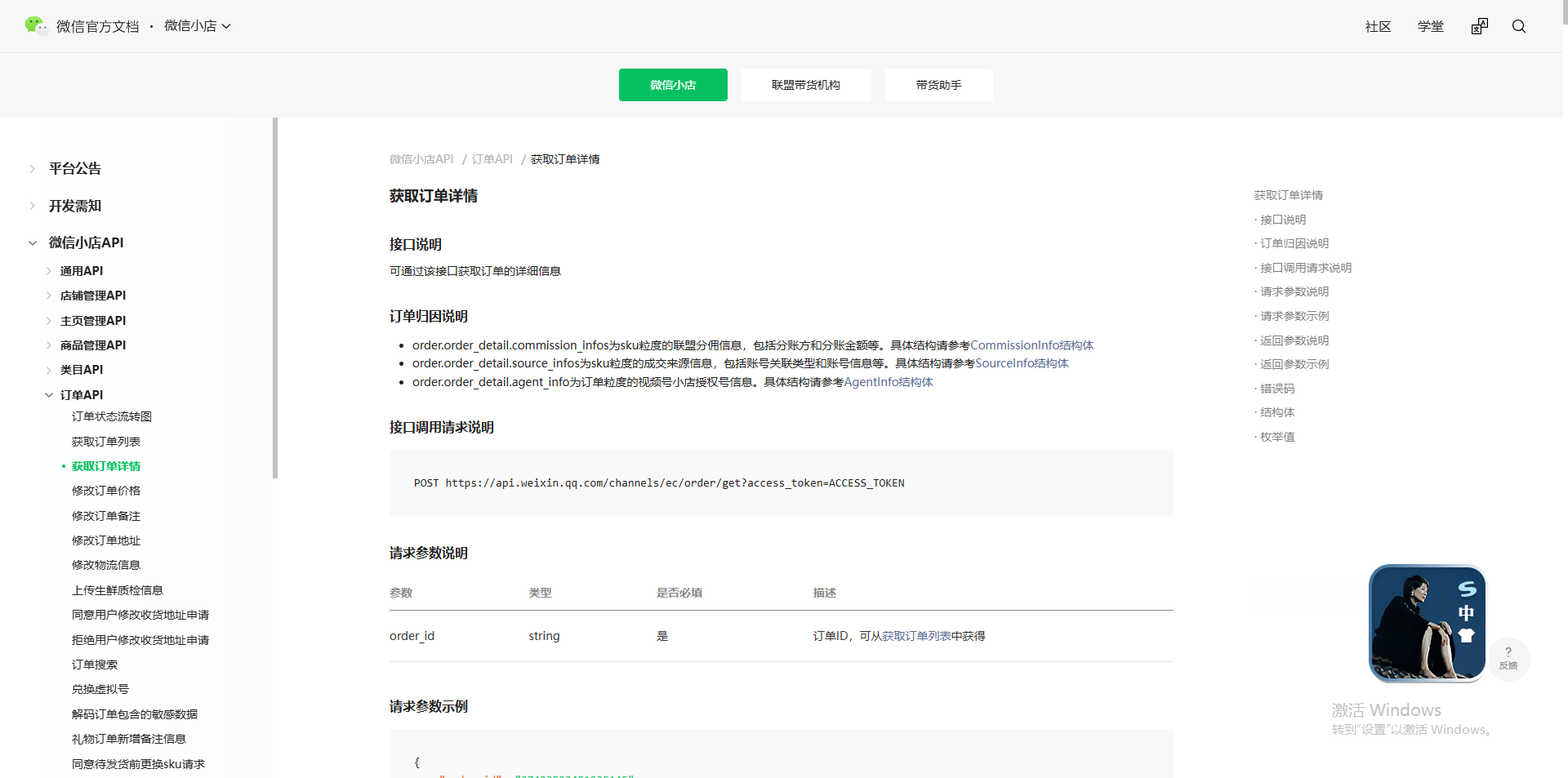Click the 反馈 feedback button
This screenshot has height=778, width=1568.
click(1508, 658)
